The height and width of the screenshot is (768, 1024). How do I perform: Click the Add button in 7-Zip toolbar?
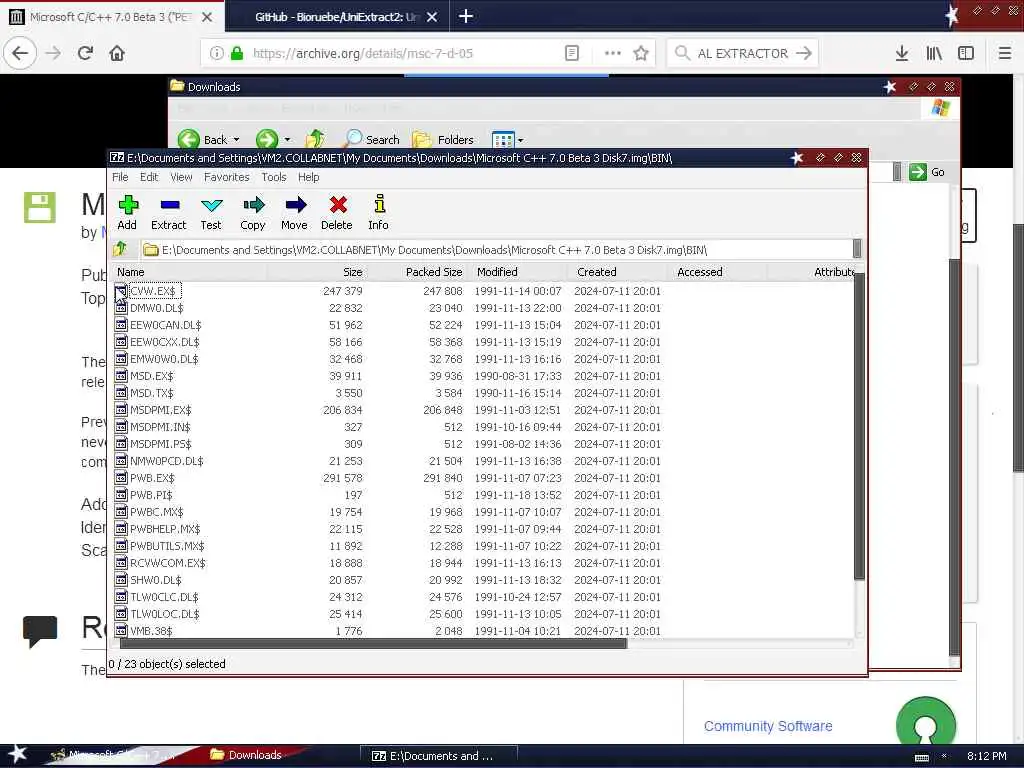127,213
